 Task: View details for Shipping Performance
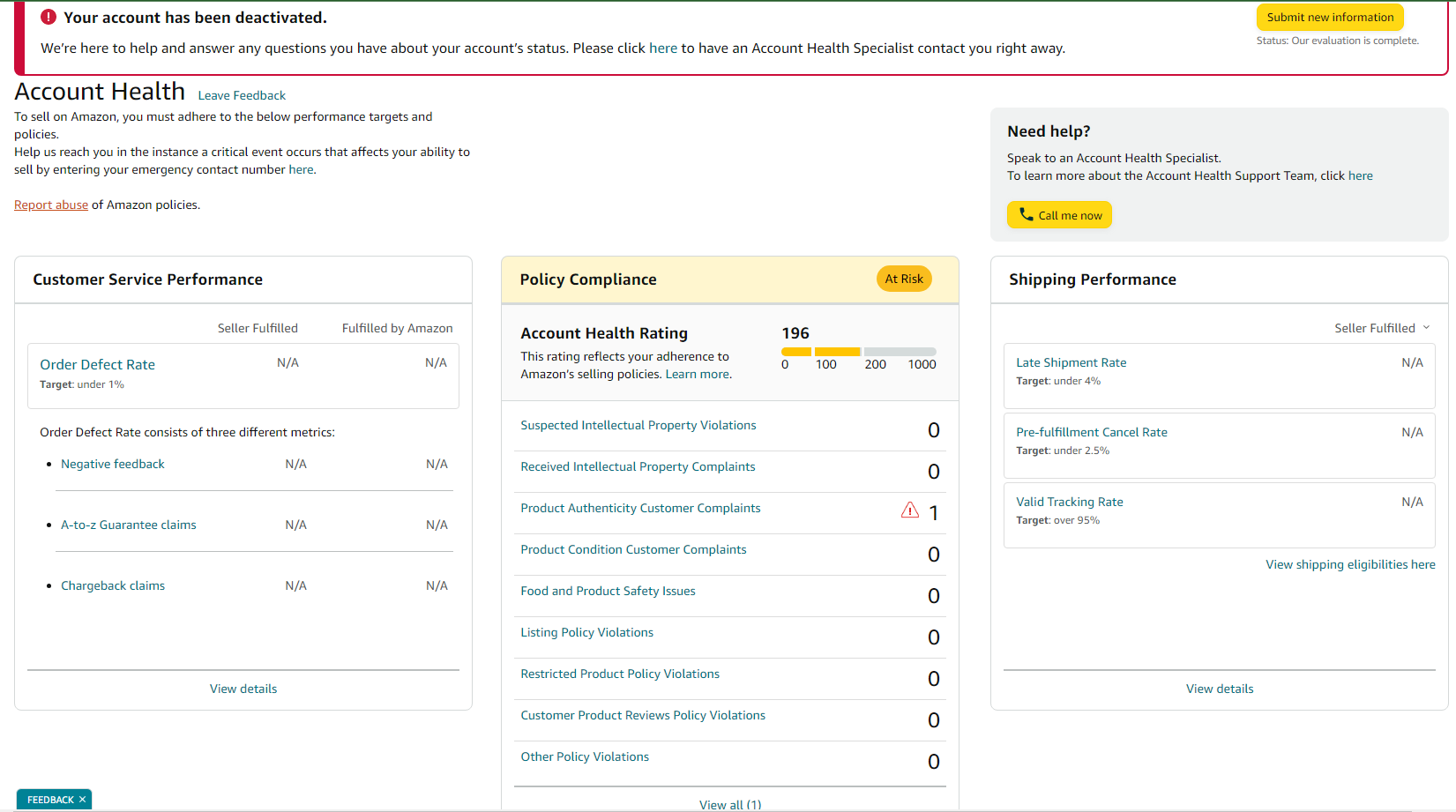point(1220,689)
